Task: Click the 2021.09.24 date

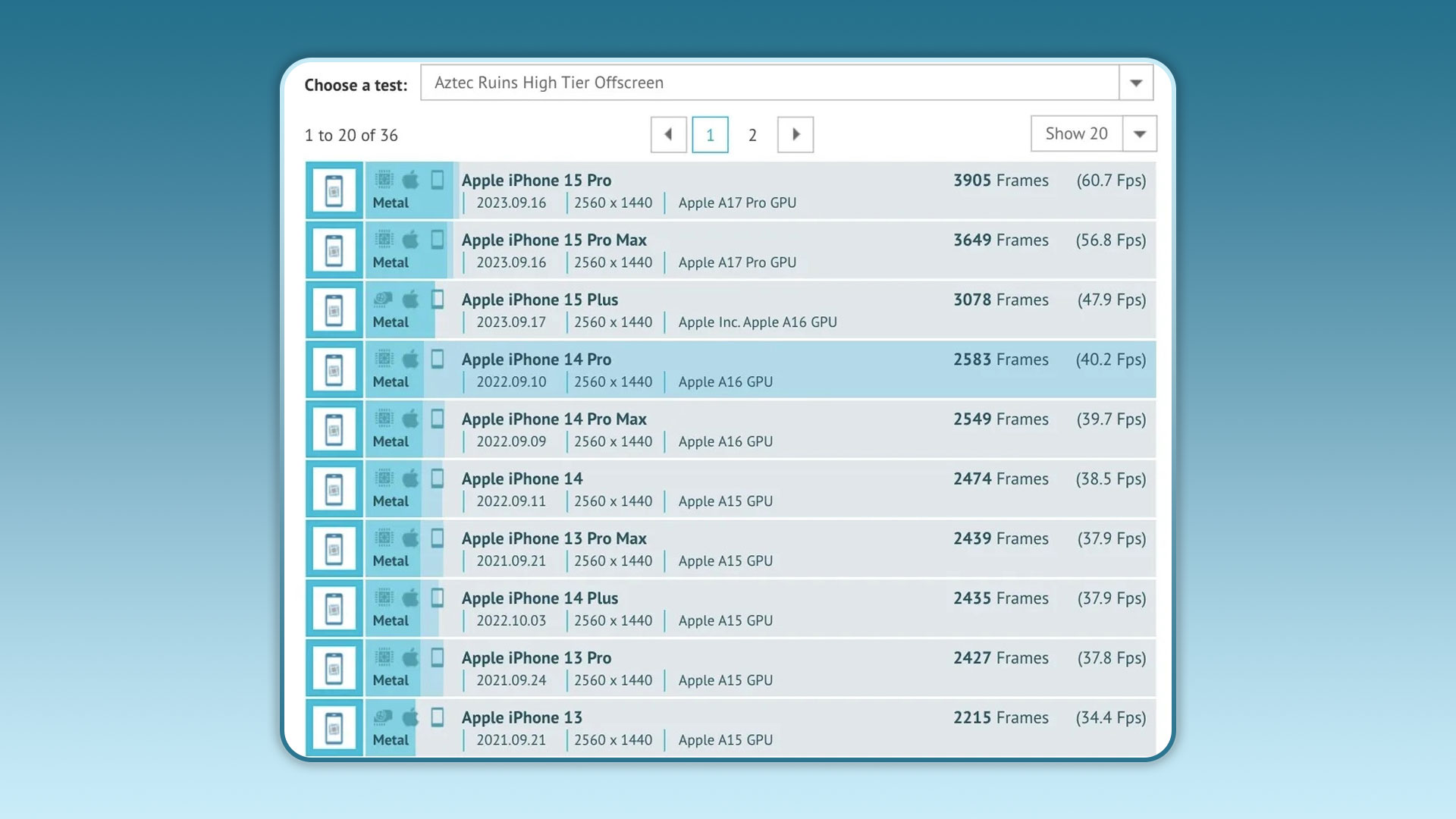Action: [511, 680]
